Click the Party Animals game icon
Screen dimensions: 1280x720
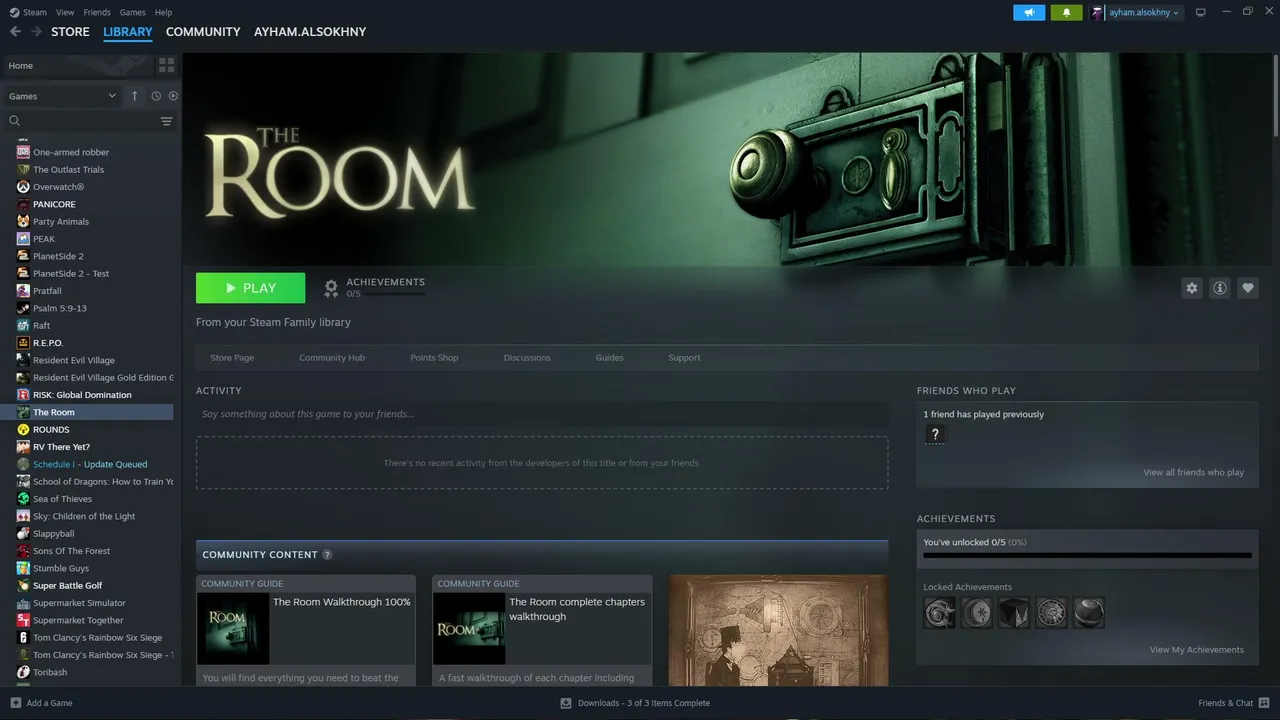(x=23, y=222)
